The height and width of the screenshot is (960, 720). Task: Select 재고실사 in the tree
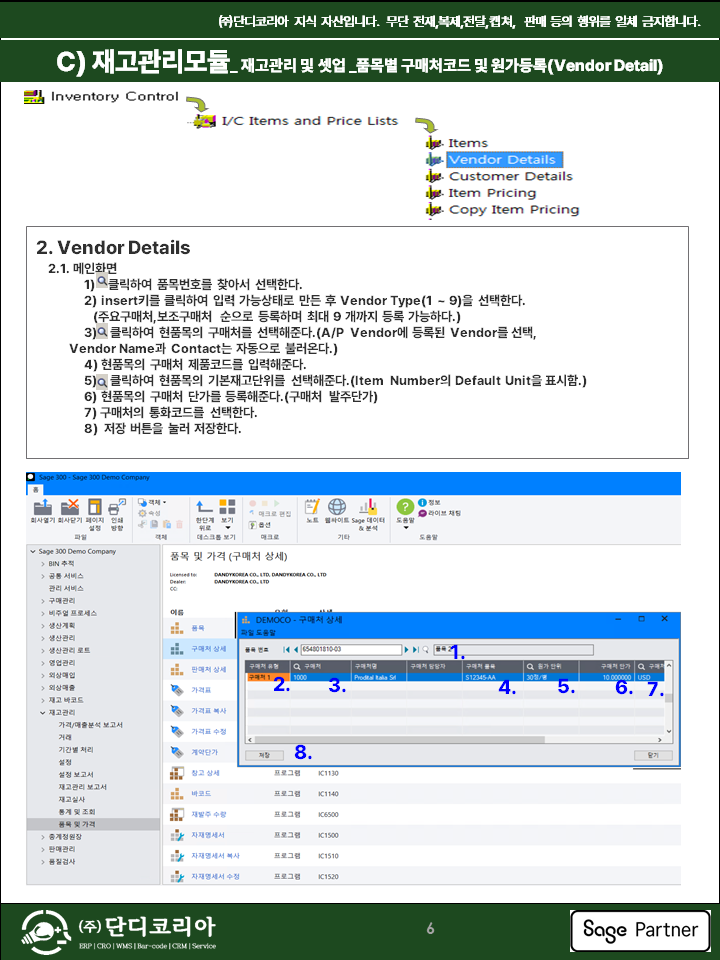coord(72,800)
